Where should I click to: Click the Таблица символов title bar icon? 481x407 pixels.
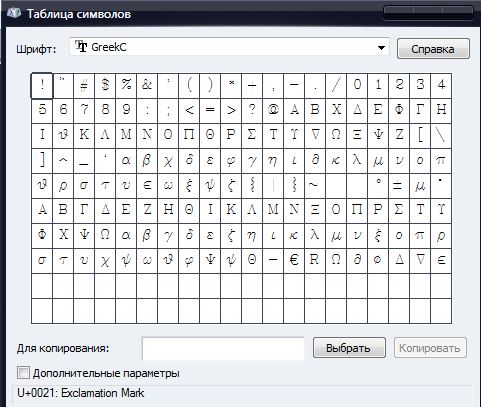tap(14, 13)
